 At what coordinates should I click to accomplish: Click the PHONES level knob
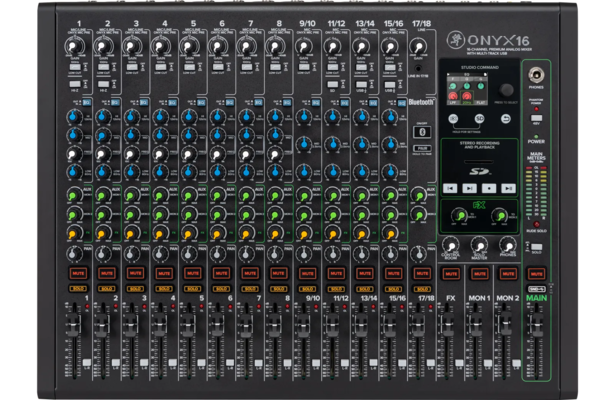(x=508, y=245)
